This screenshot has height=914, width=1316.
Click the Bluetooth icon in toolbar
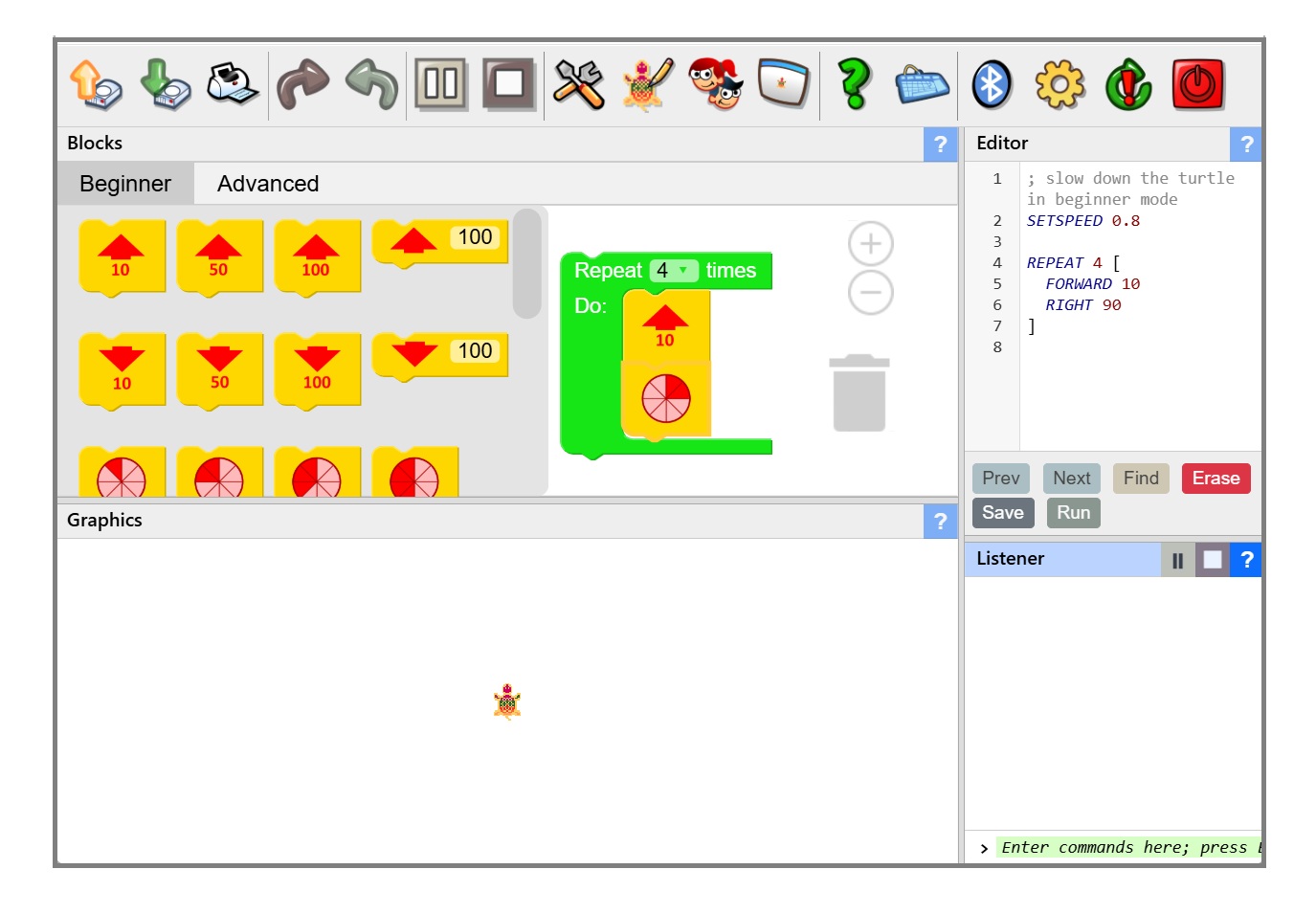pyautogui.click(x=992, y=85)
